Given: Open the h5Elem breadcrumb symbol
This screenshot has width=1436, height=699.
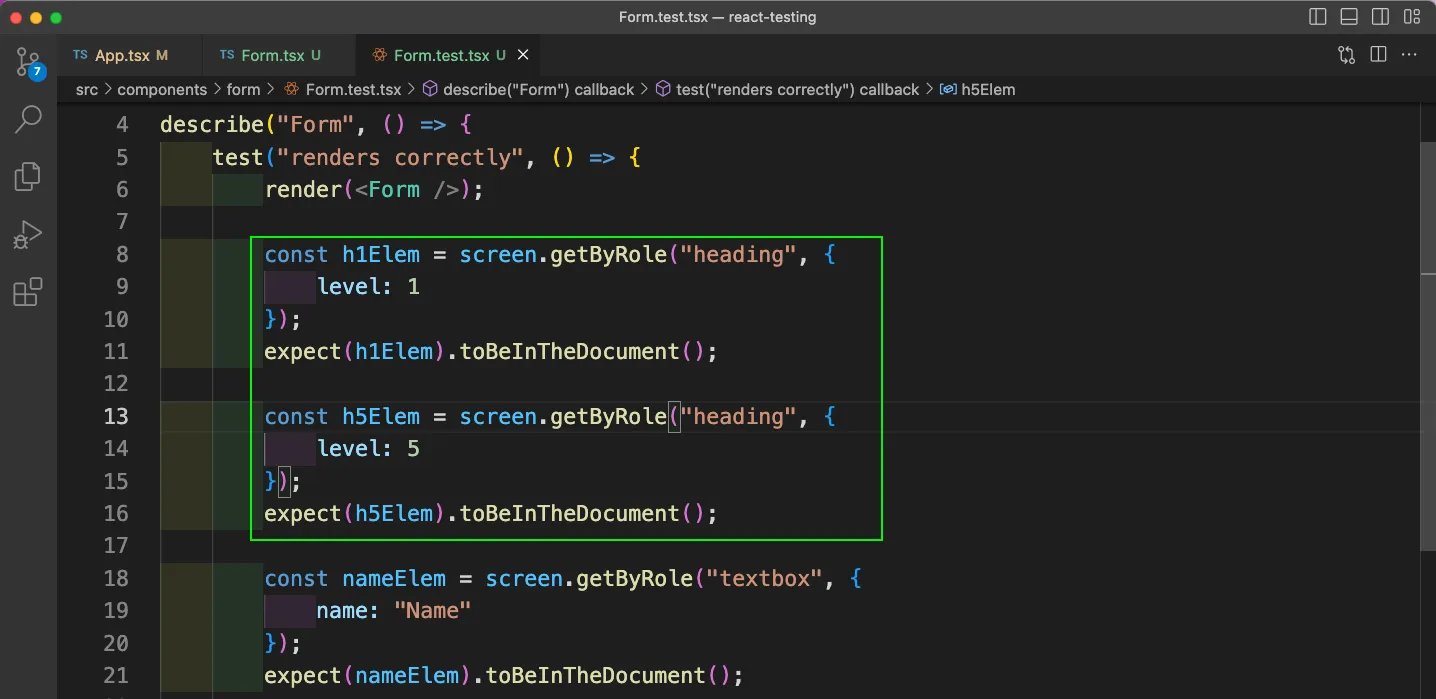Looking at the screenshot, I should click(978, 90).
